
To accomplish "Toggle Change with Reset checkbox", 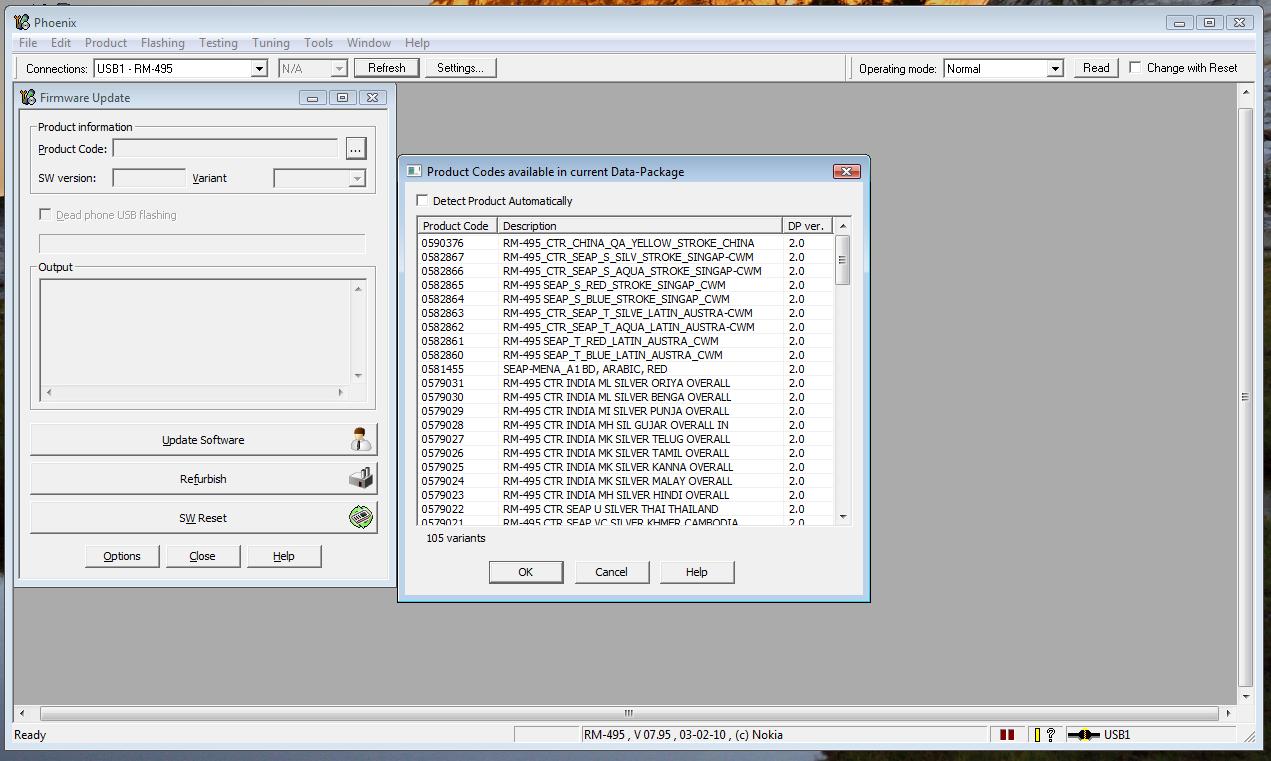I will [x=1135, y=67].
